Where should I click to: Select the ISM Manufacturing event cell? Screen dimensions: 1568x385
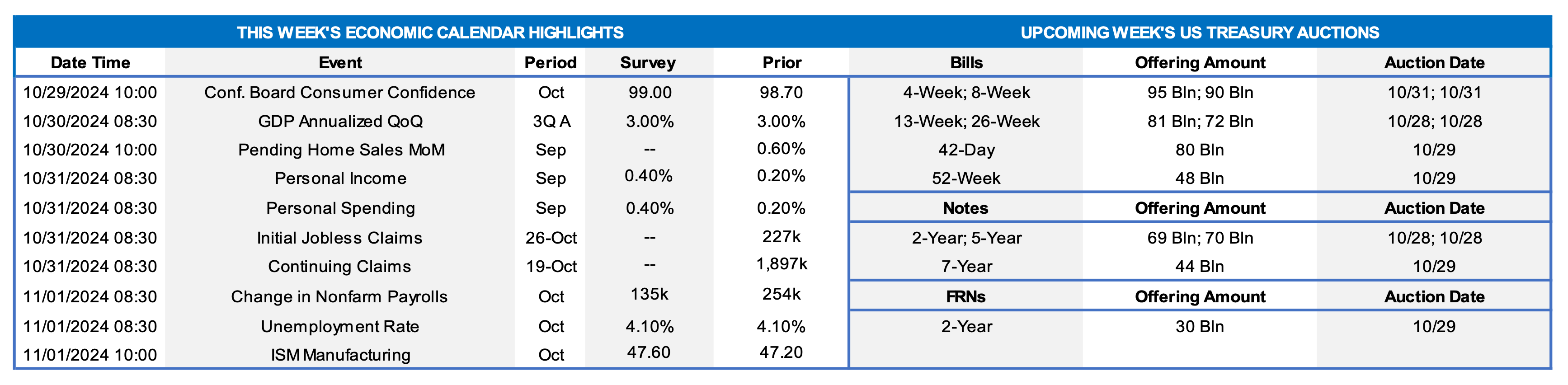point(340,355)
